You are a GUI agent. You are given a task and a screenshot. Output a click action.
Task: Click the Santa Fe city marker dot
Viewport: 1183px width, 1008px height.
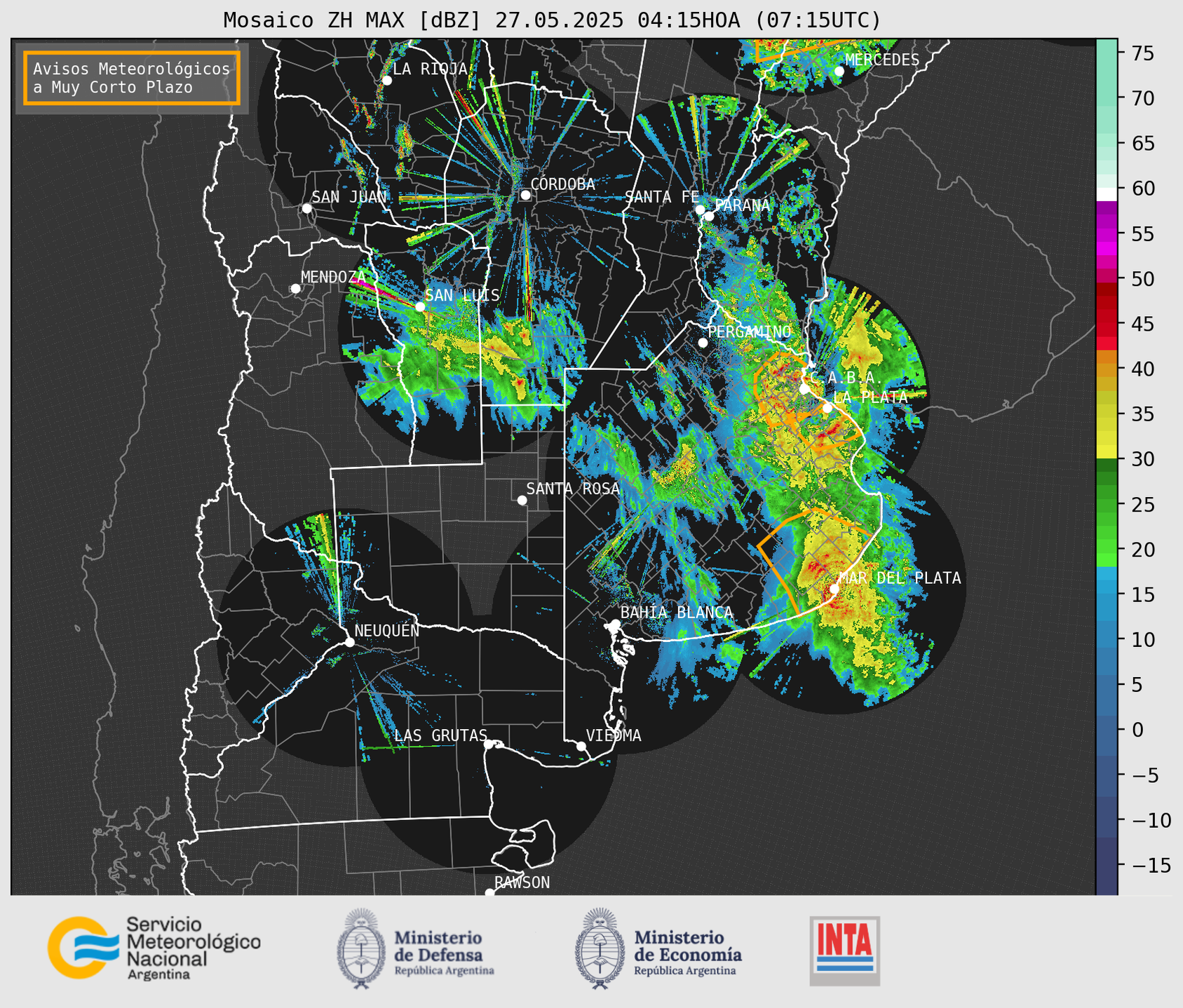pyautogui.click(x=700, y=210)
